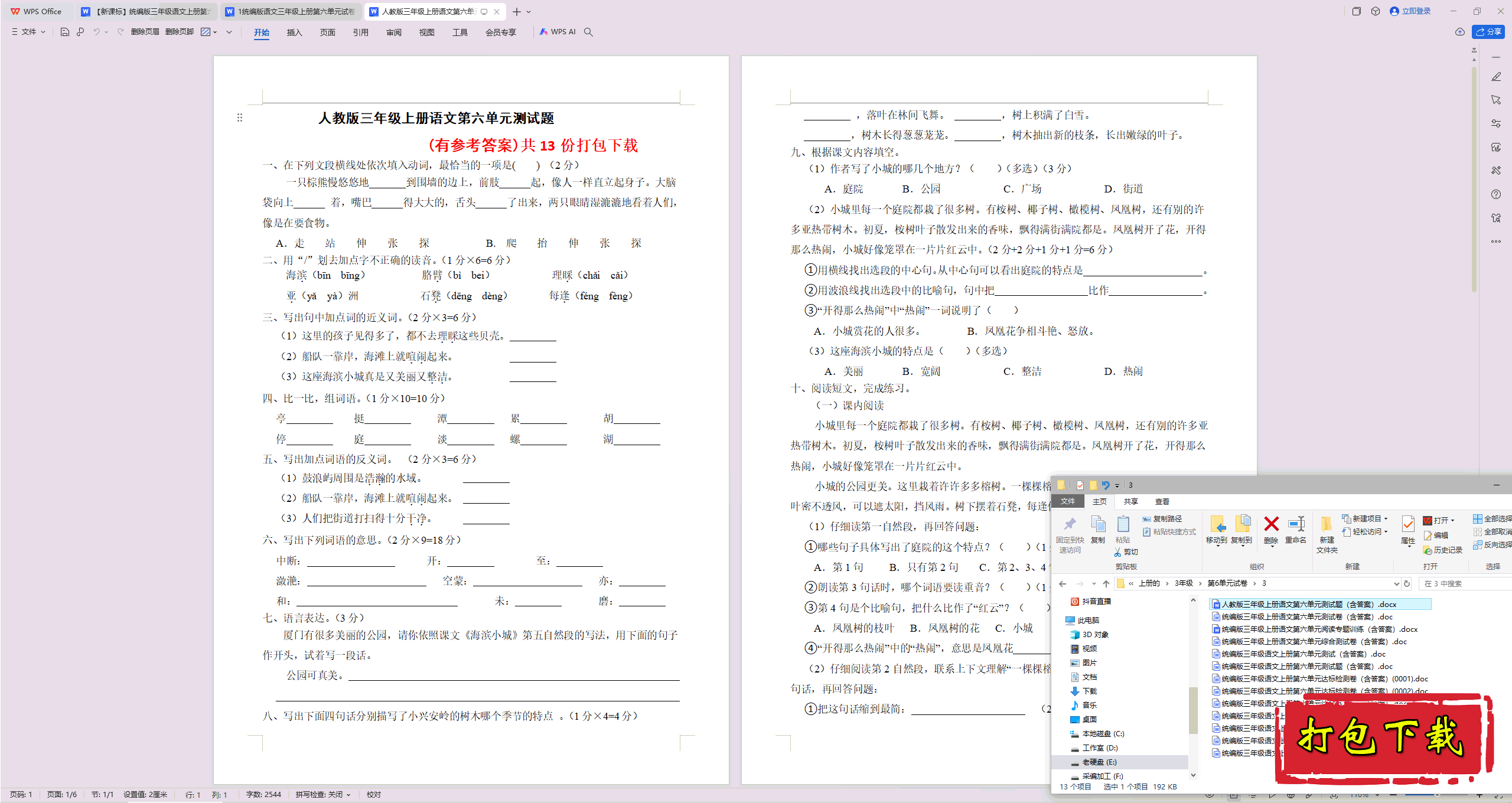
Task: Click the copy icon in Explorer clipboard group
Action: click(x=1098, y=524)
